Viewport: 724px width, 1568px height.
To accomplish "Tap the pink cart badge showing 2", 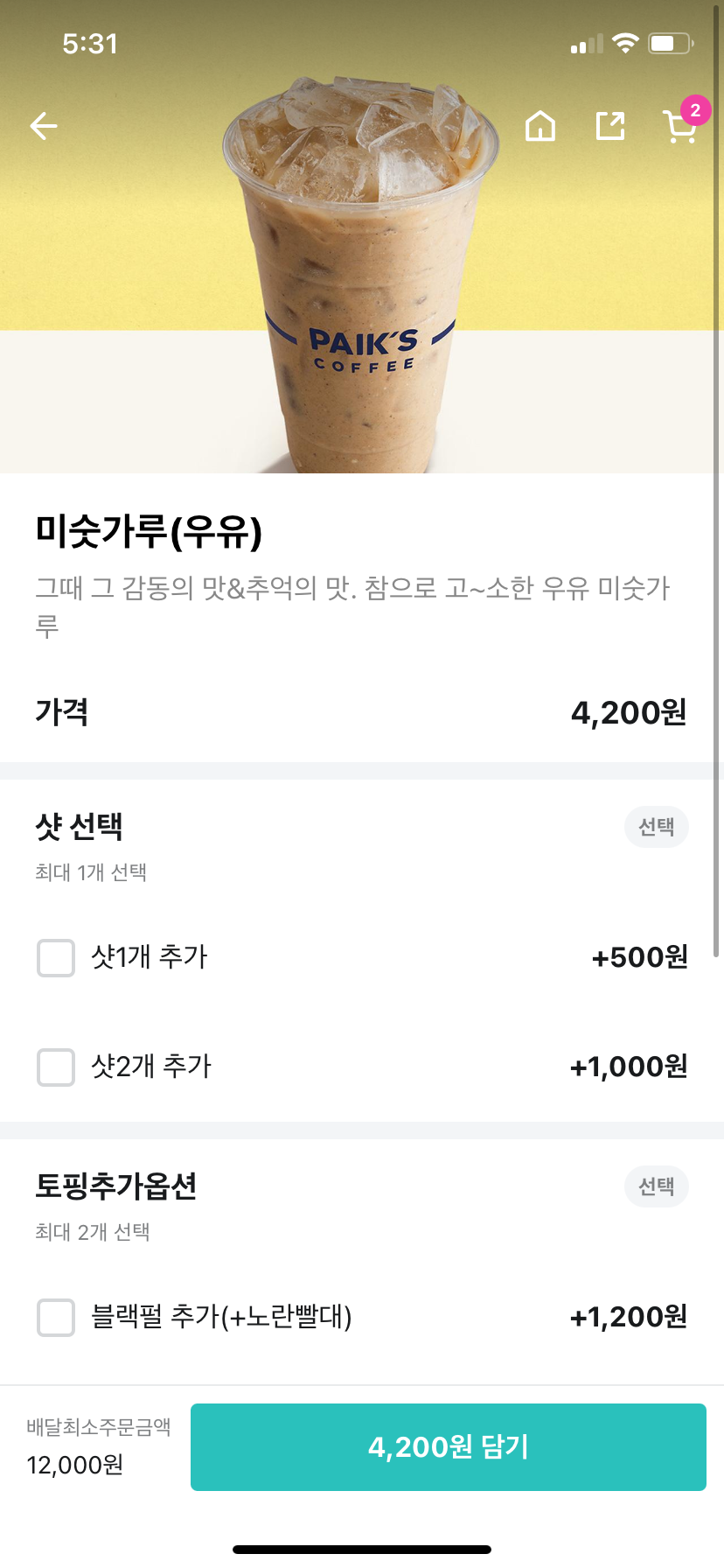I will [x=695, y=110].
